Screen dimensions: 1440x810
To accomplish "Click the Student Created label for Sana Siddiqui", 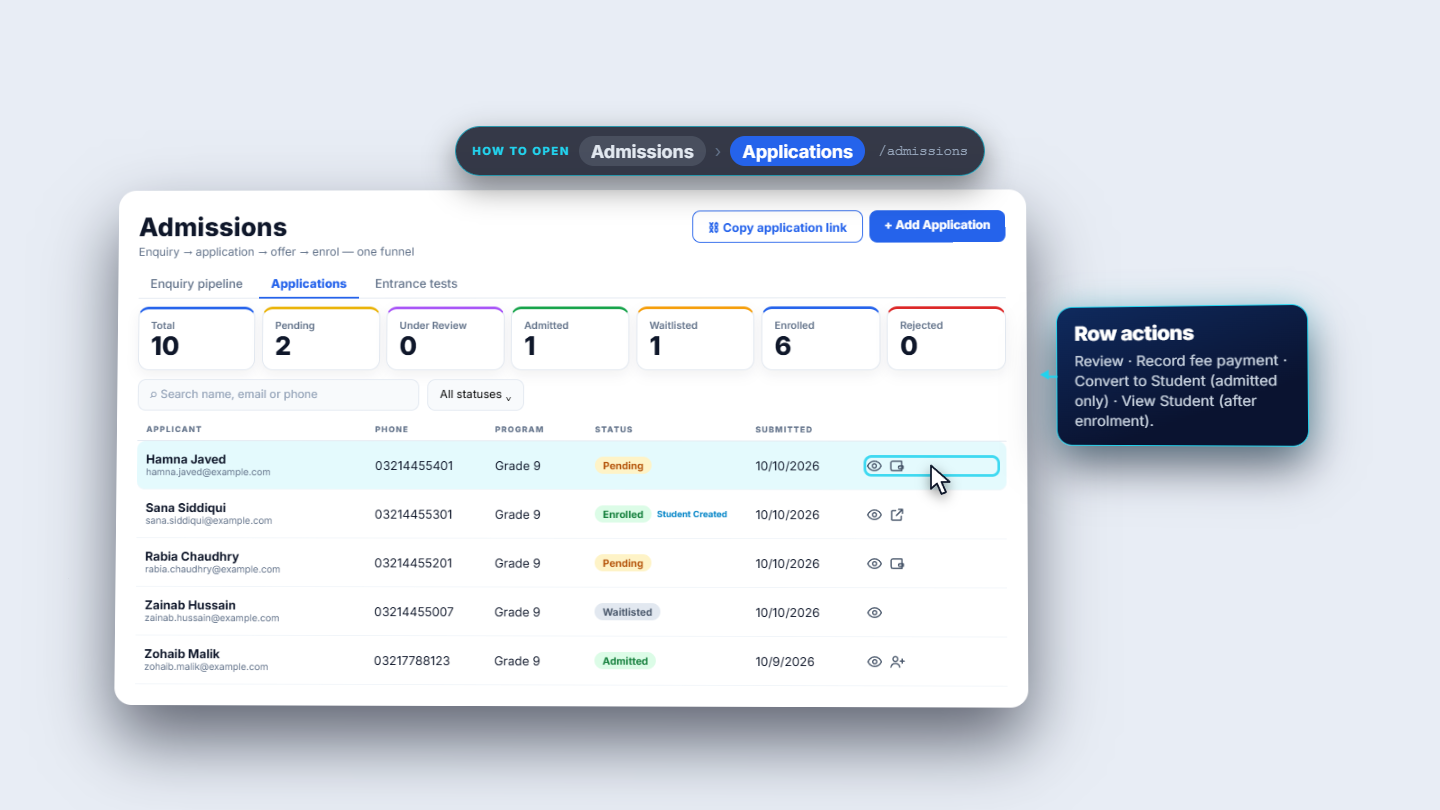I will tap(692, 515).
